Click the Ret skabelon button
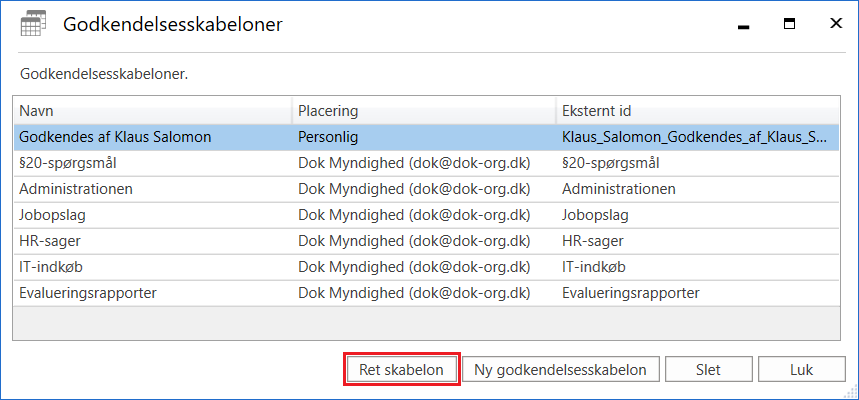 (x=401, y=369)
